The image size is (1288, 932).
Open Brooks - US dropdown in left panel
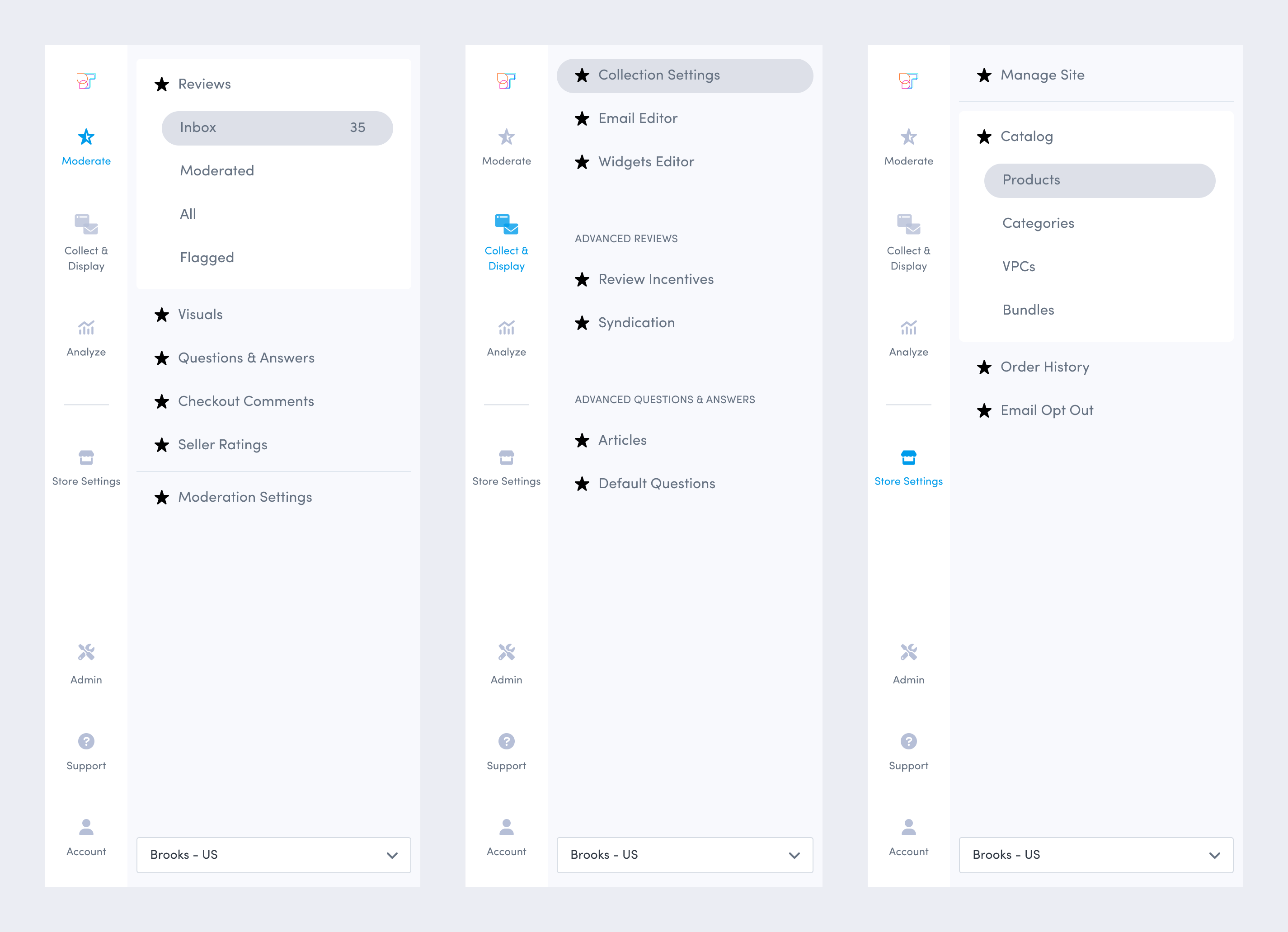[273, 855]
